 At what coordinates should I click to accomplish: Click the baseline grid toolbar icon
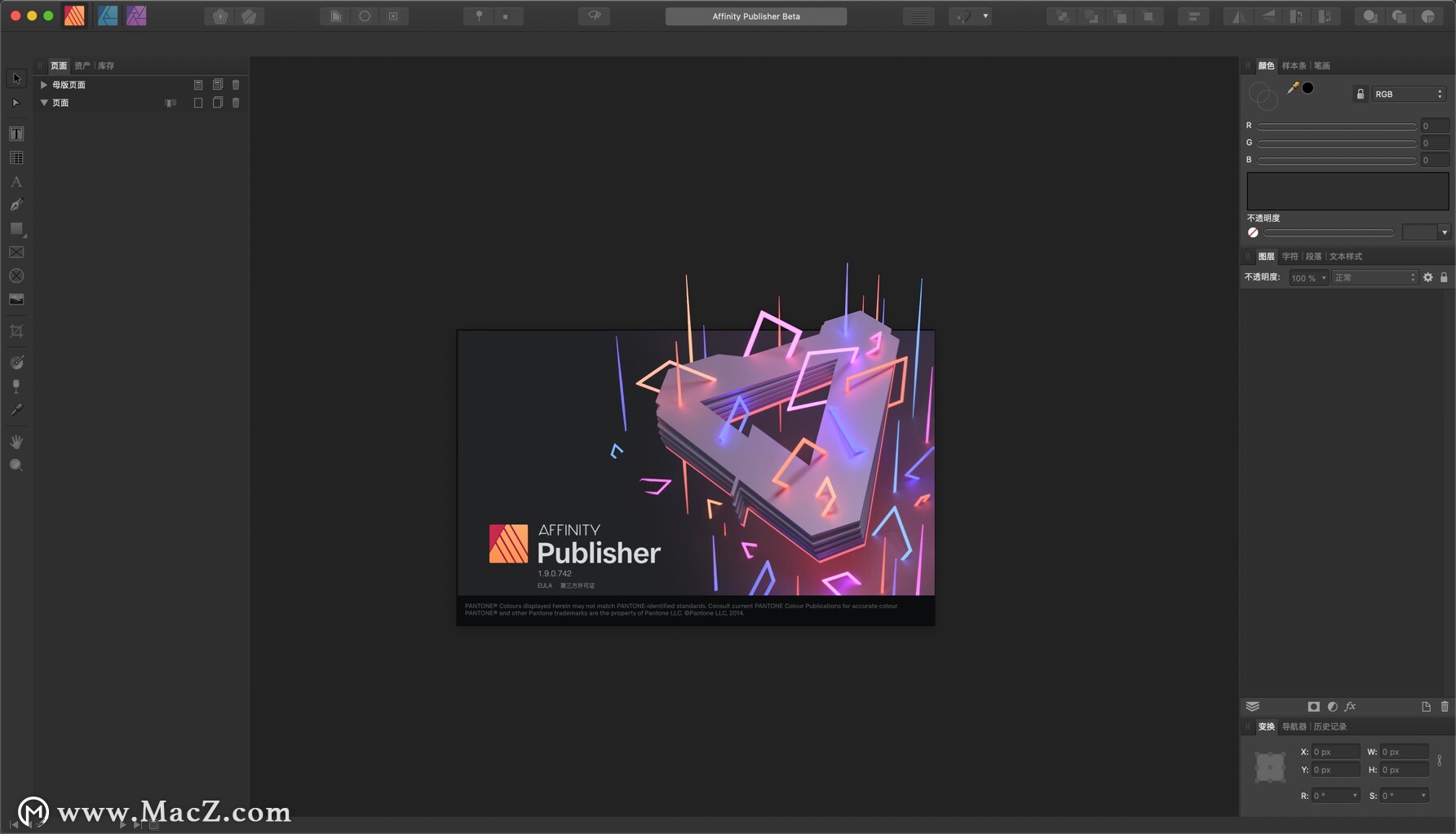coord(918,16)
